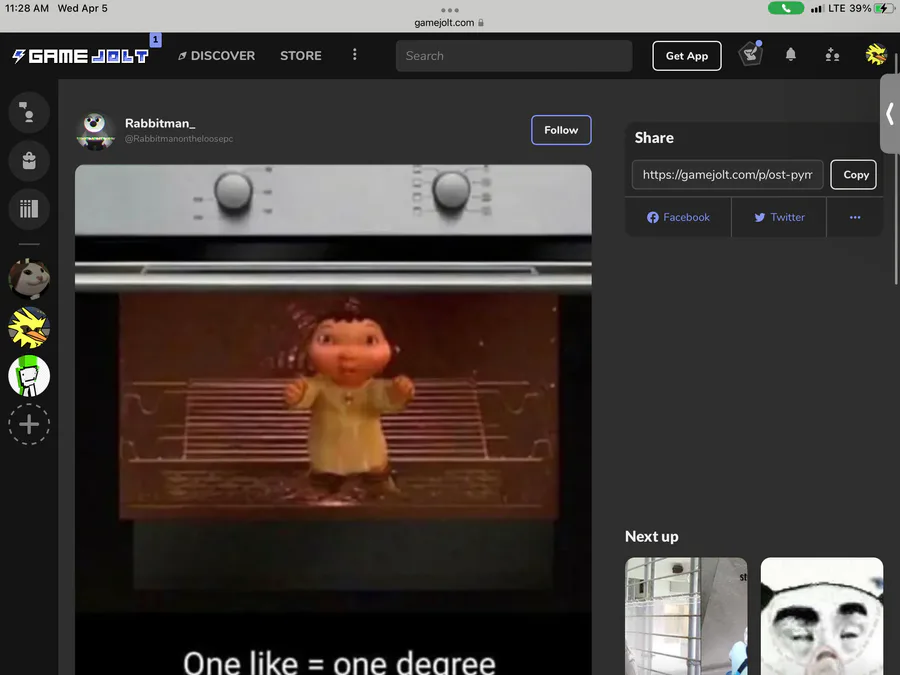
Task: Open the green stick-figure avatar community
Action: point(29,376)
